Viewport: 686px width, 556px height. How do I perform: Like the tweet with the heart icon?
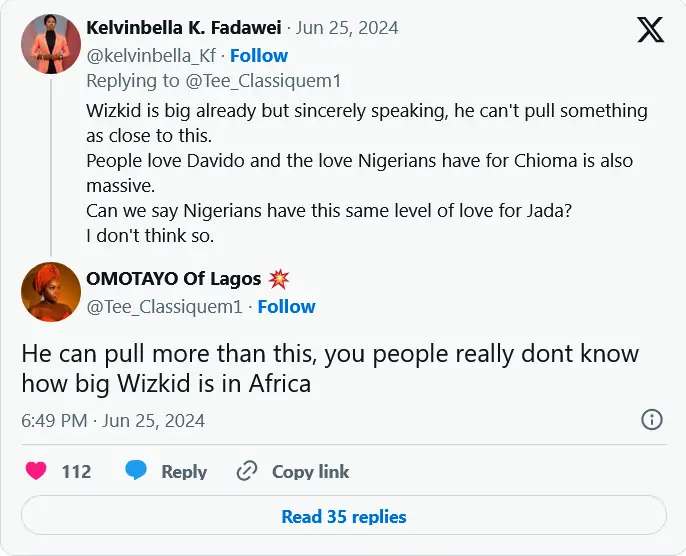point(36,471)
